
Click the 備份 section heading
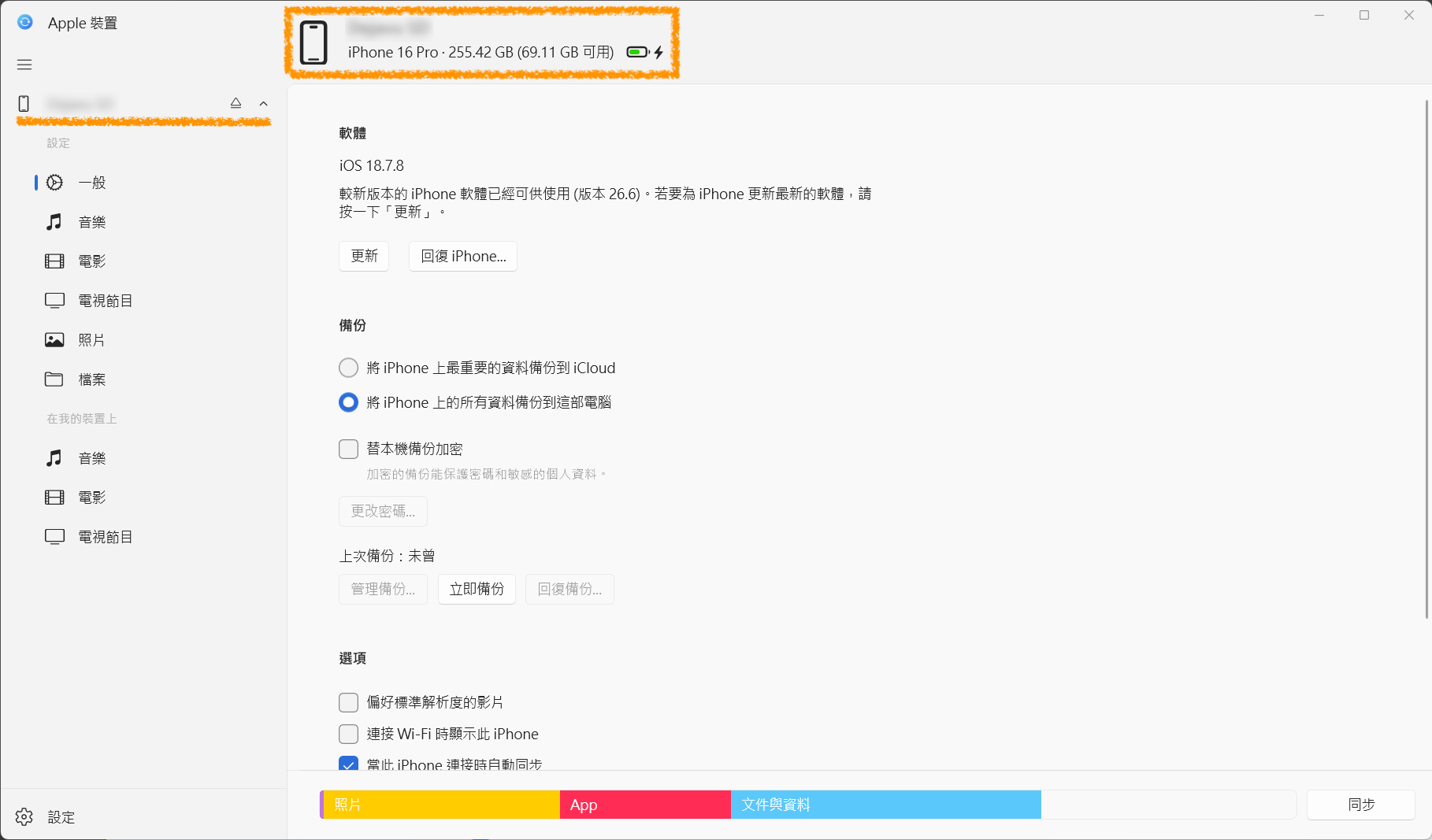353,325
